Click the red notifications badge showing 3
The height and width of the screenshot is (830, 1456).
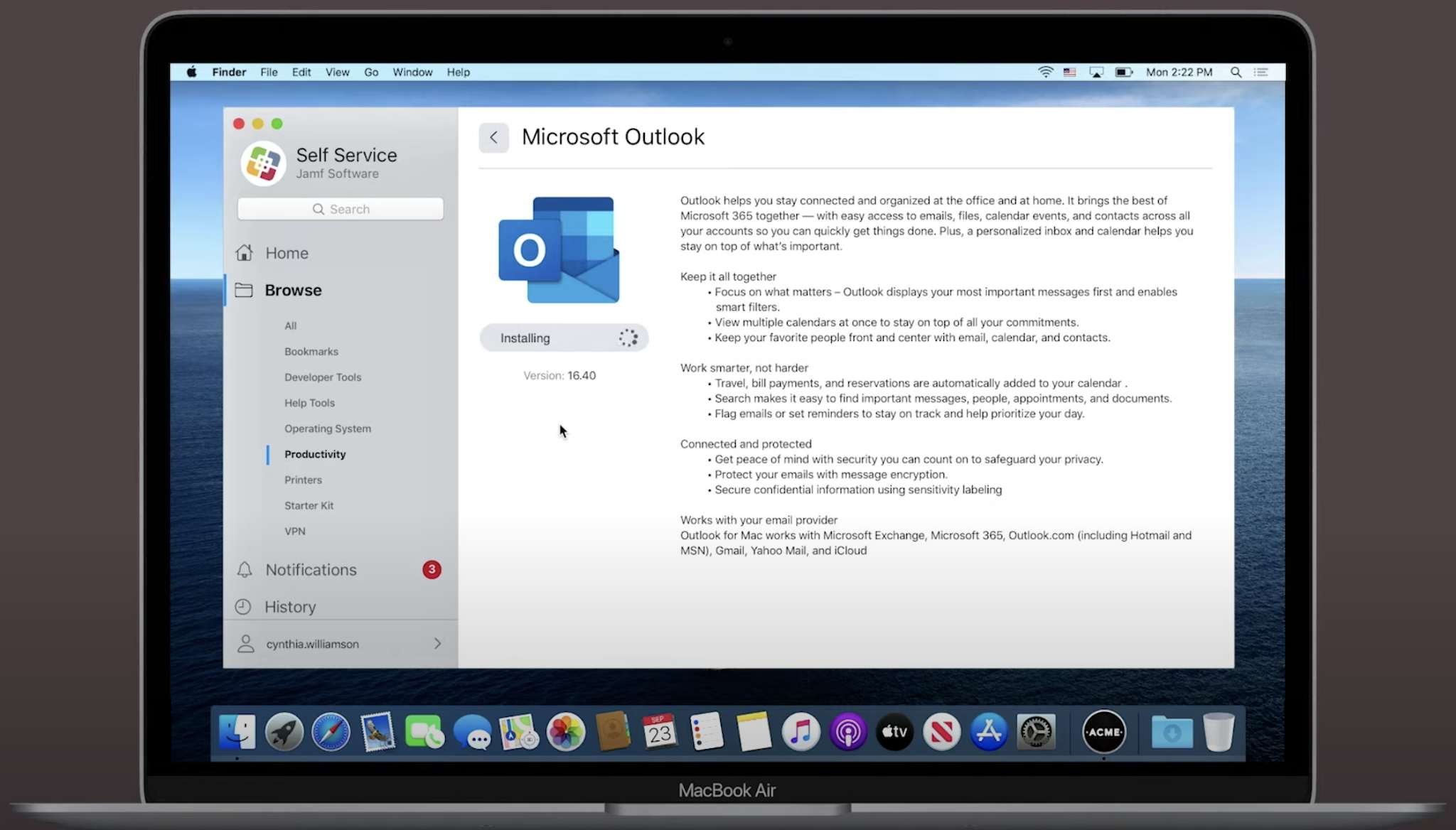tap(432, 570)
